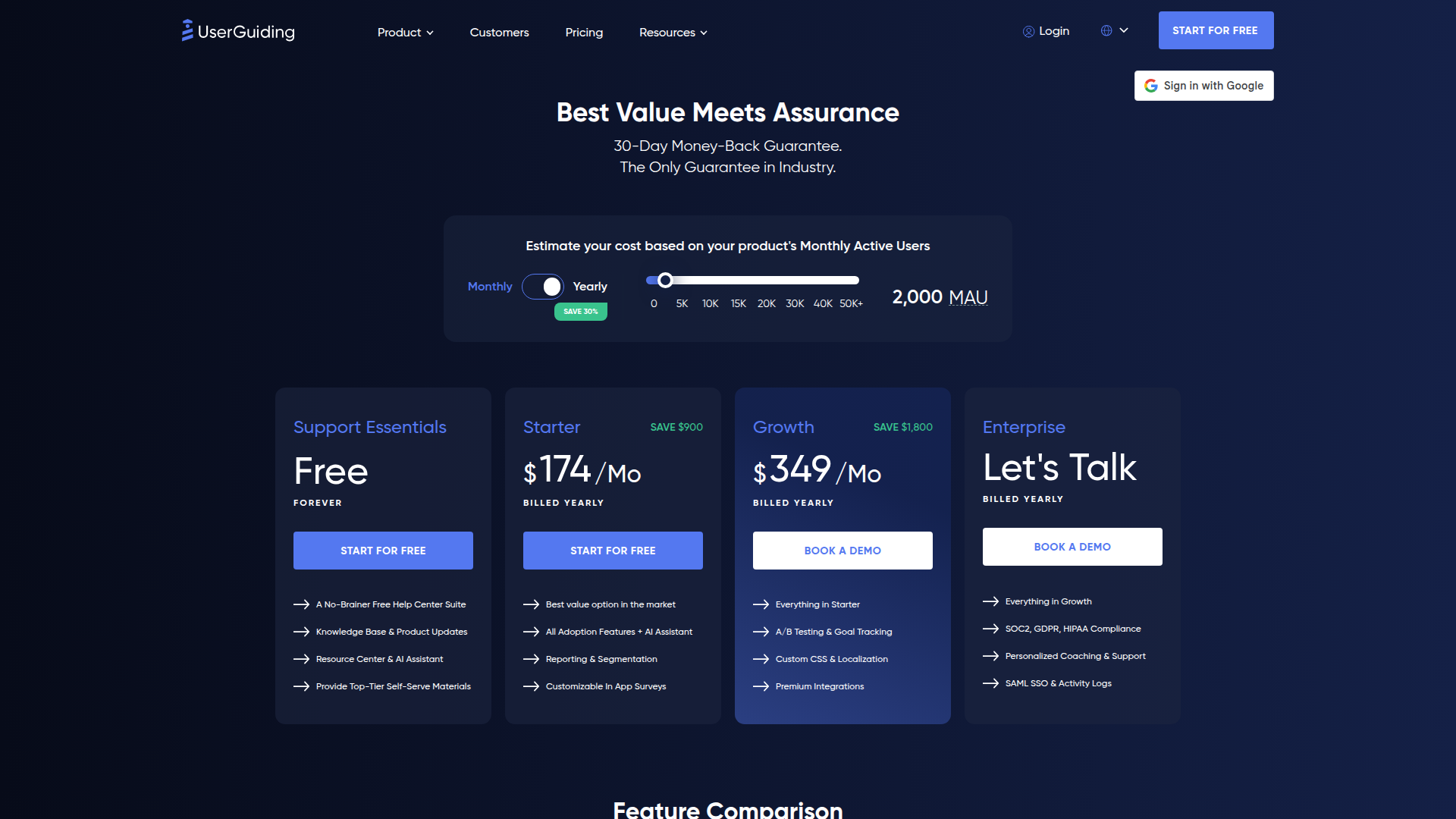Click START FOR FREE under the Starter plan
Image resolution: width=1456 pixels, height=819 pixels.
pos(612,551)
